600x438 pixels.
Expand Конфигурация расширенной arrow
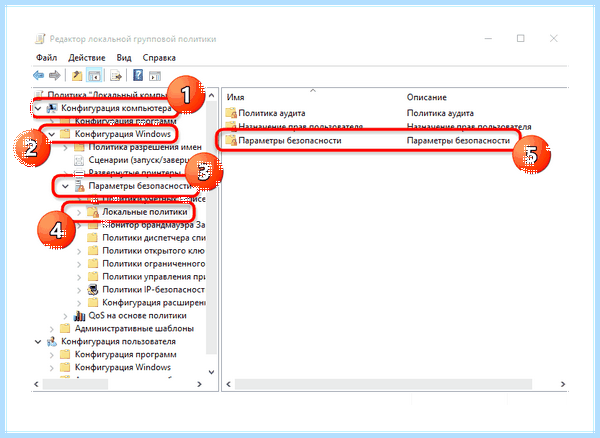coord(79,303)
